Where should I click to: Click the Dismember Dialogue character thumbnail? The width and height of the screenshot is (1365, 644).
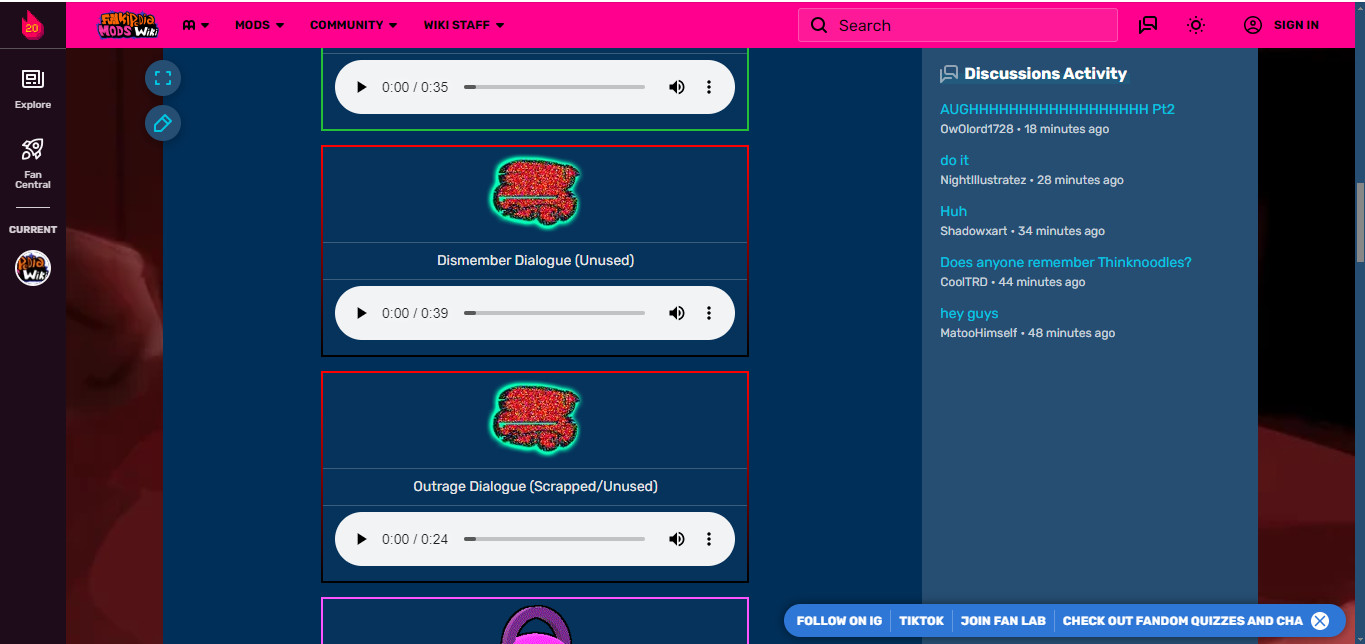(535, 194)
